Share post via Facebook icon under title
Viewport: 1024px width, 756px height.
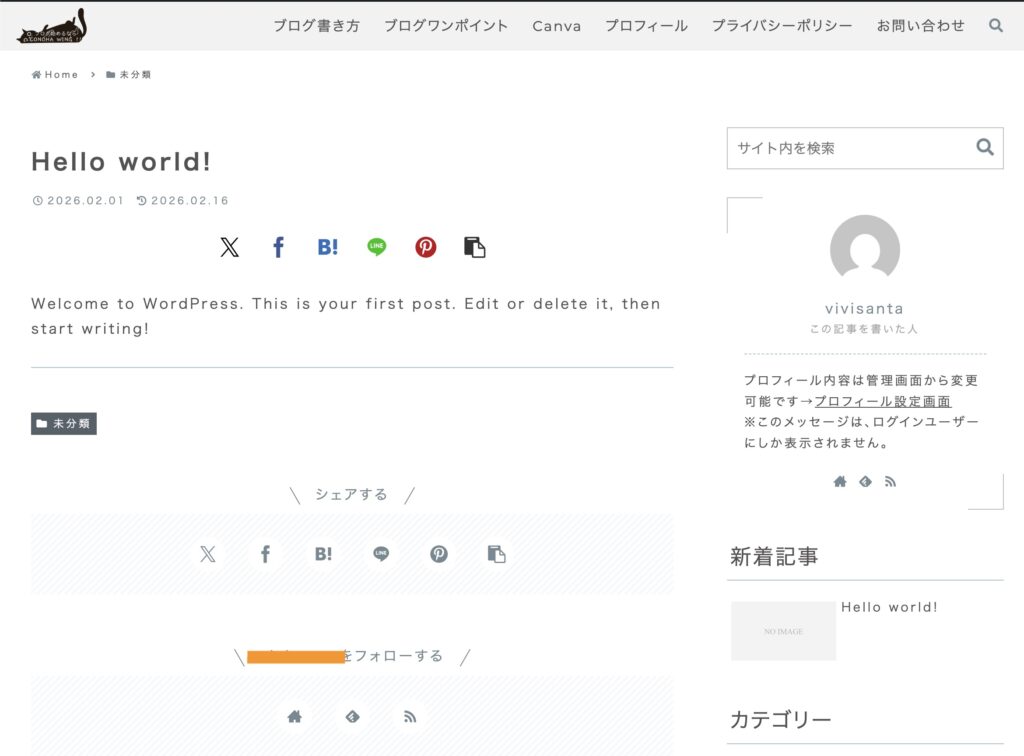278,247
